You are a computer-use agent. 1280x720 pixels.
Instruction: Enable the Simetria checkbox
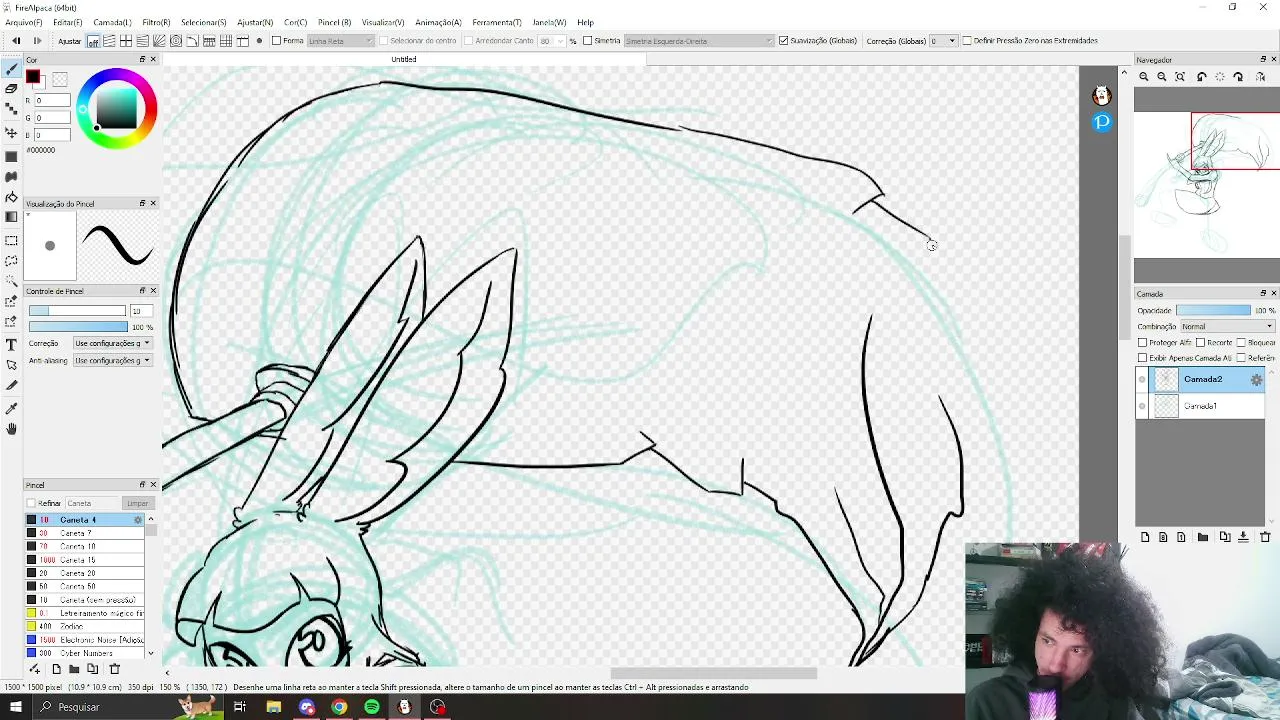coord(587,41)
